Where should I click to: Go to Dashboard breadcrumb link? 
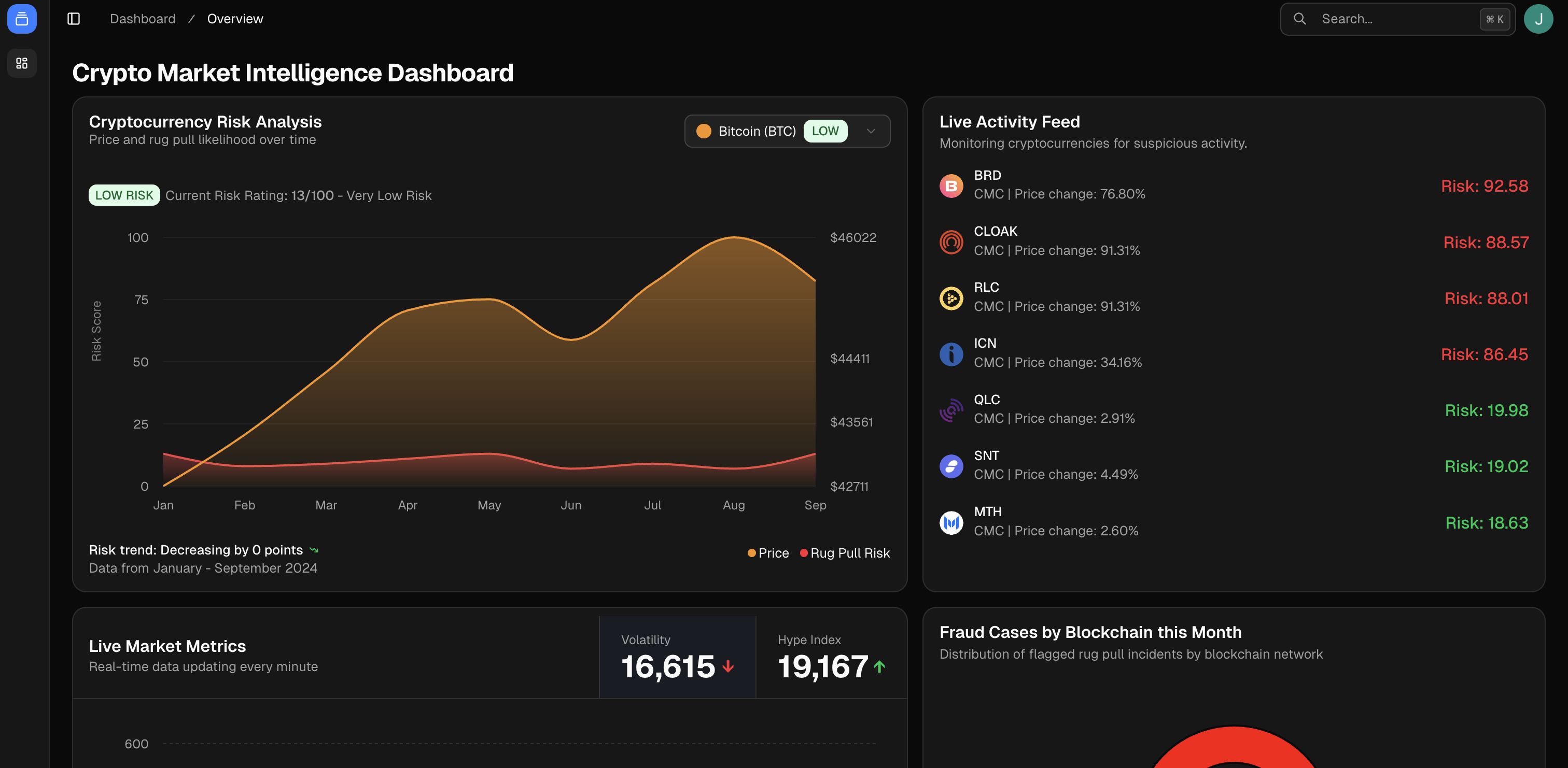tap(143, 19)
